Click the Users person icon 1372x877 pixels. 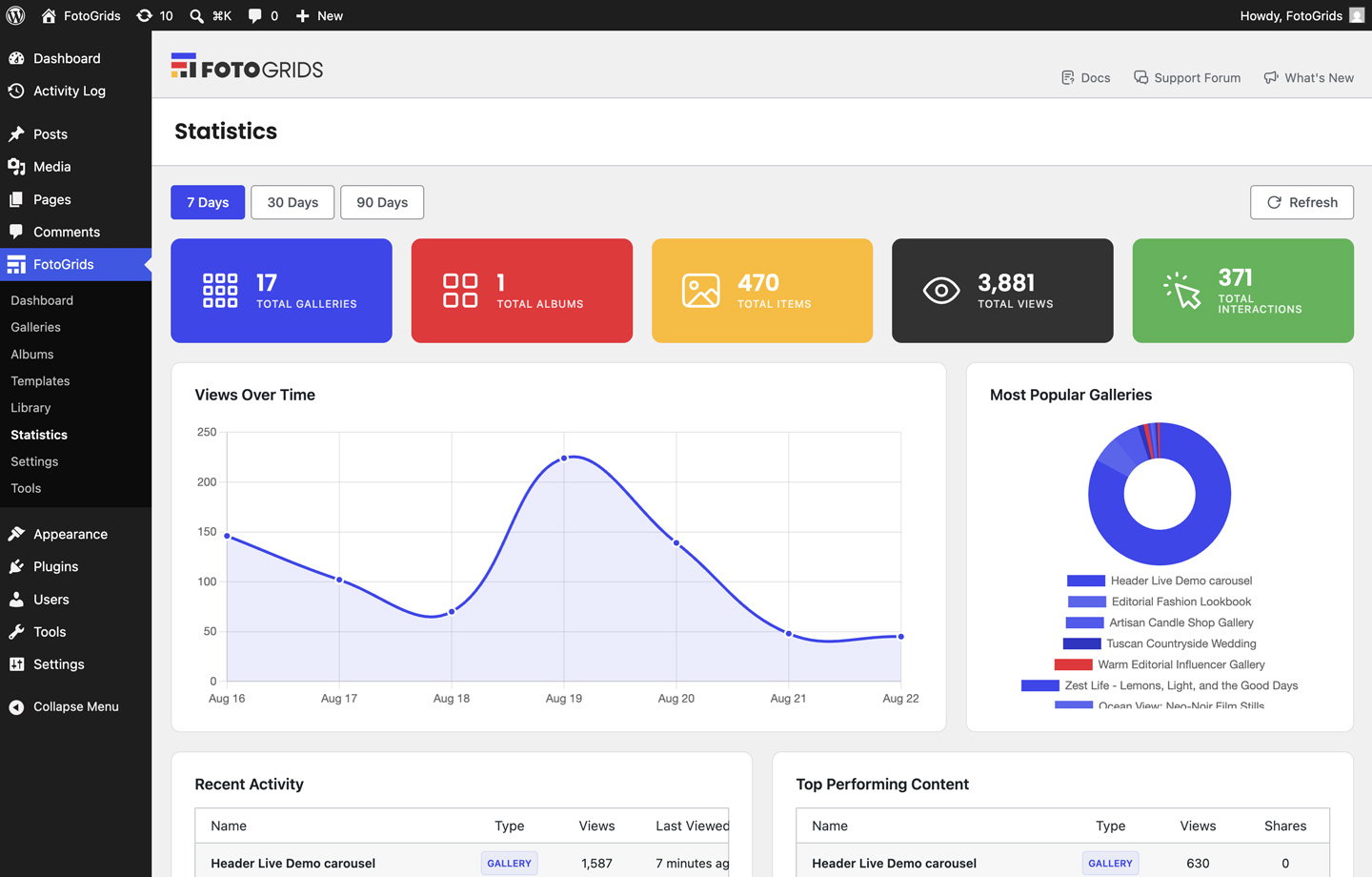point(16,600)
